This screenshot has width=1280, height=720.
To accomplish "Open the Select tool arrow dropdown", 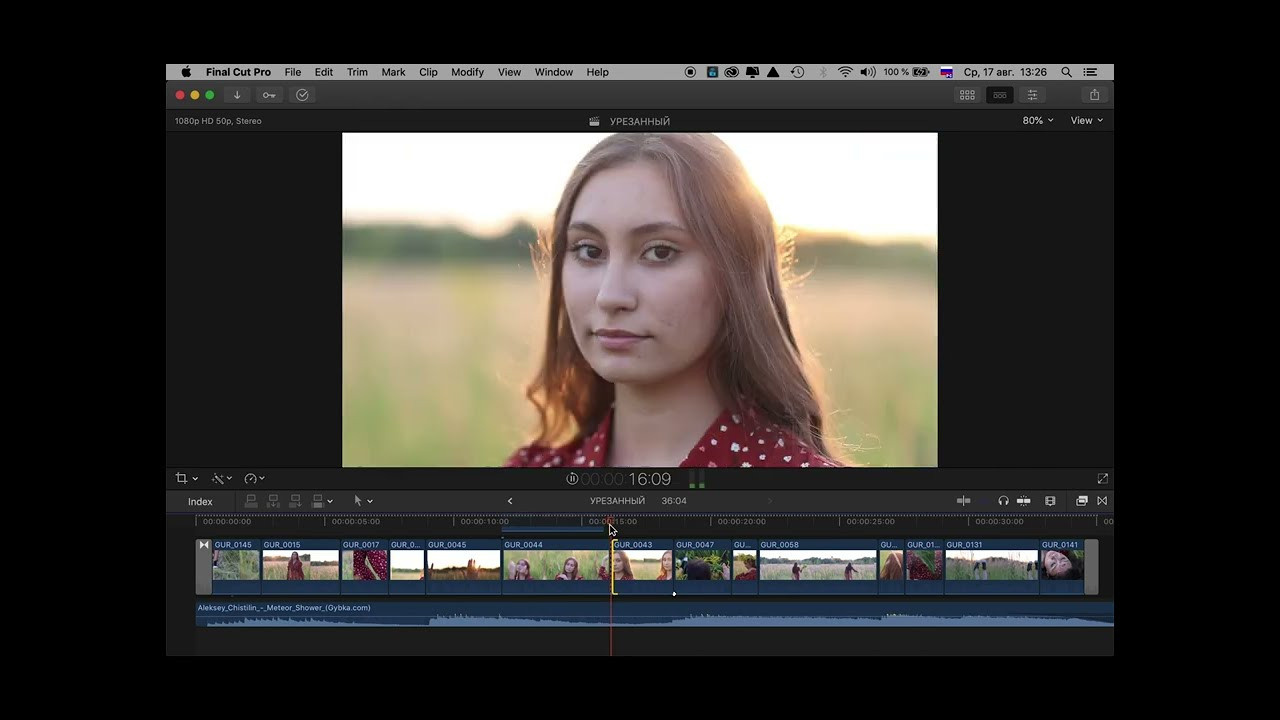I will pos(363,501).
